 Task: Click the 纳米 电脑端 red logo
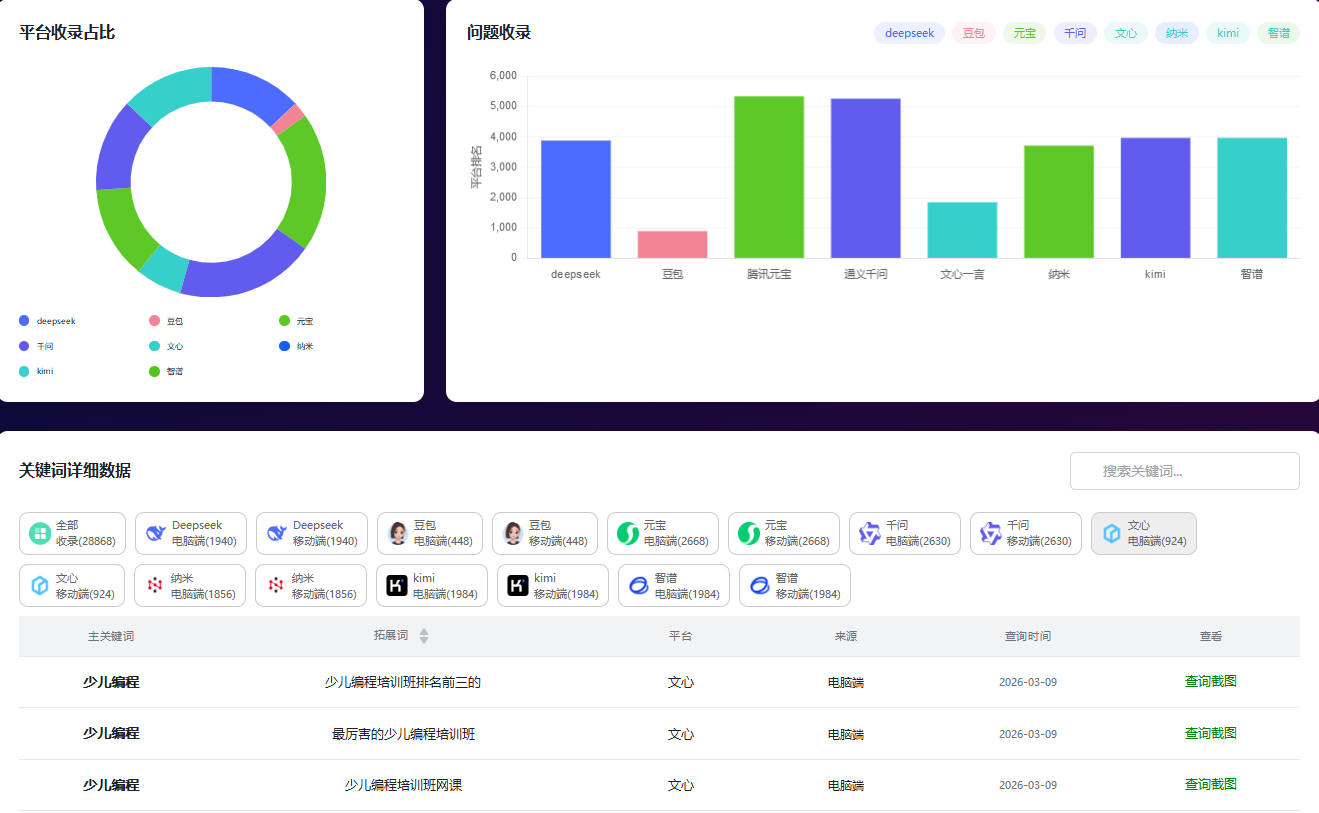click(x=155, y=586)
